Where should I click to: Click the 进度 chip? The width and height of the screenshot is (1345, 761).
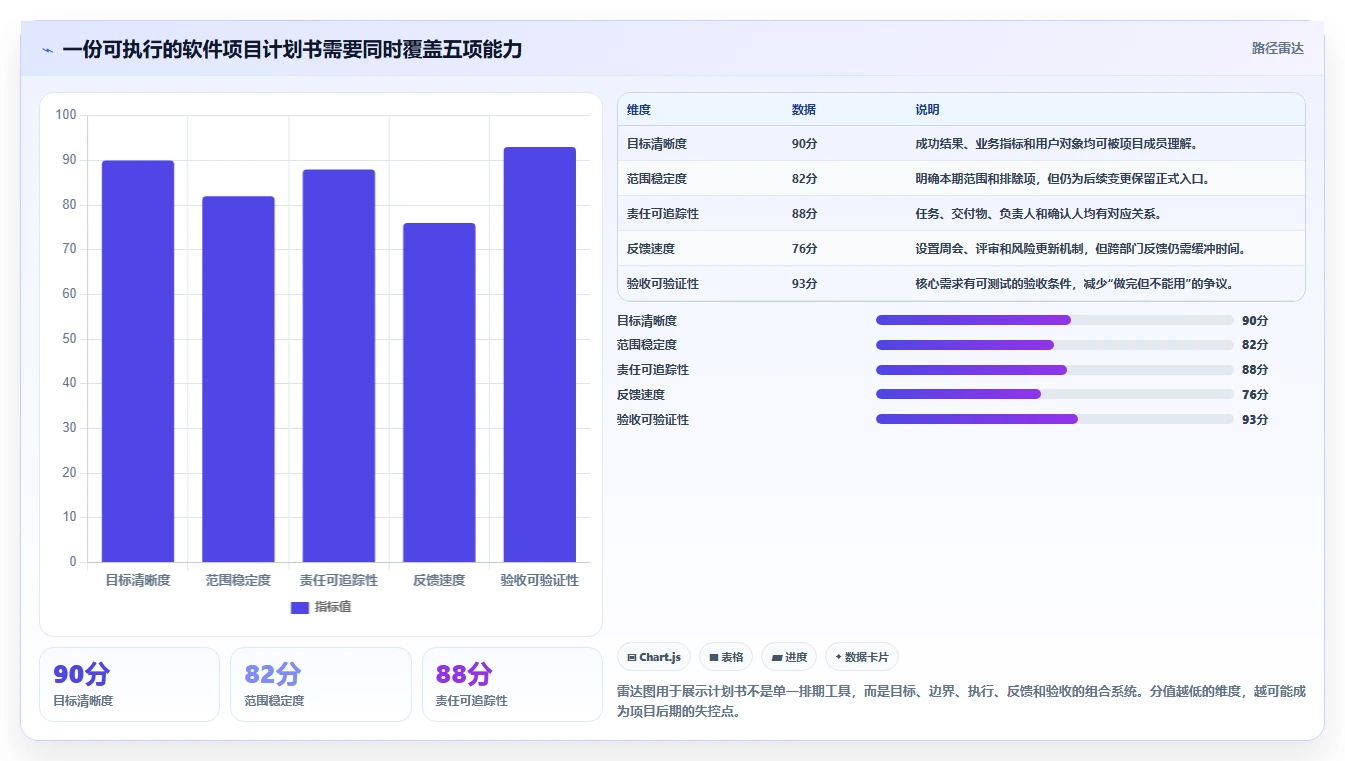(x=789, y=657)
